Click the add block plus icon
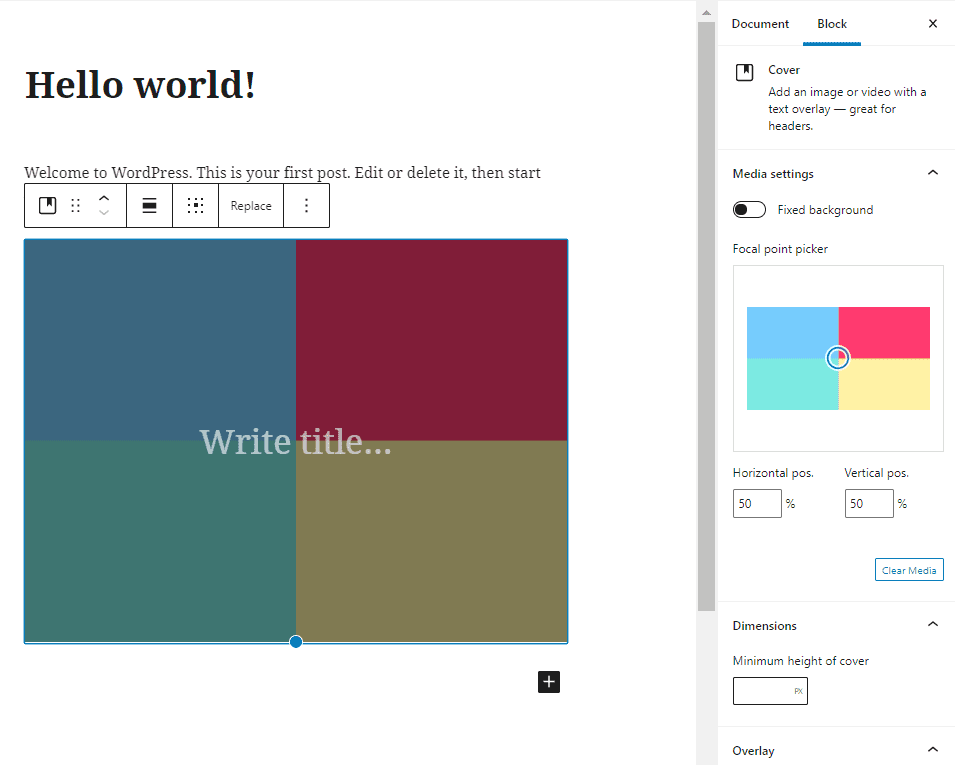Screen dimensions: 955x765 [x=548, y=682]
